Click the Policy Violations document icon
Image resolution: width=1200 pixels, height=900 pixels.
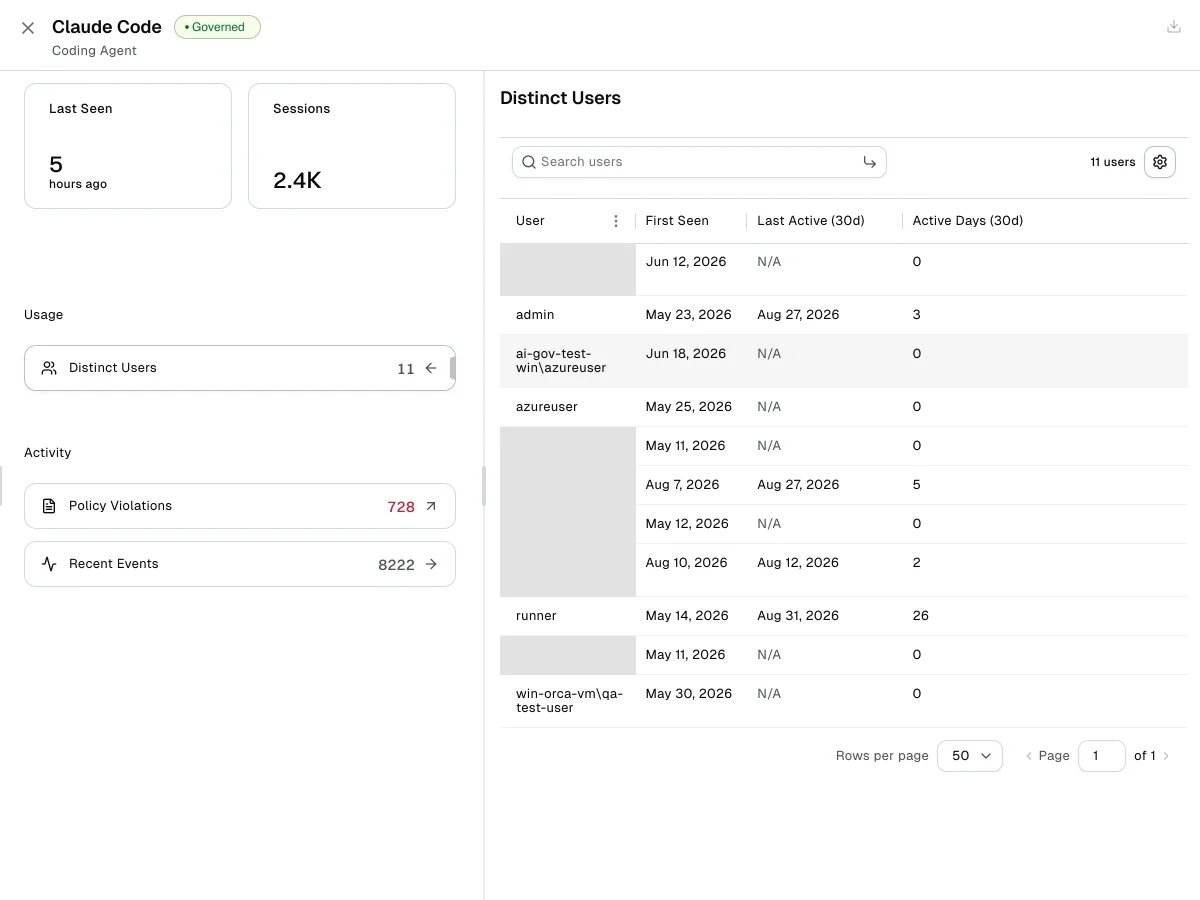point(49,506)
